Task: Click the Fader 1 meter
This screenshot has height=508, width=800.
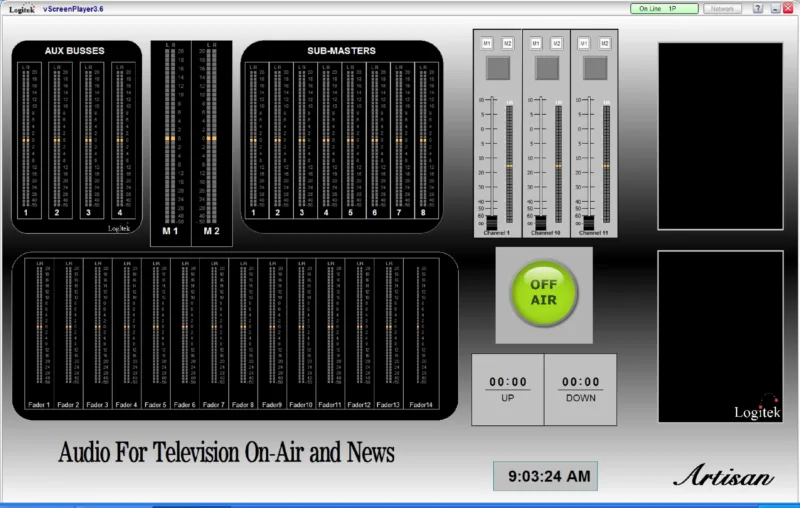Action: [x=39, y=334]
